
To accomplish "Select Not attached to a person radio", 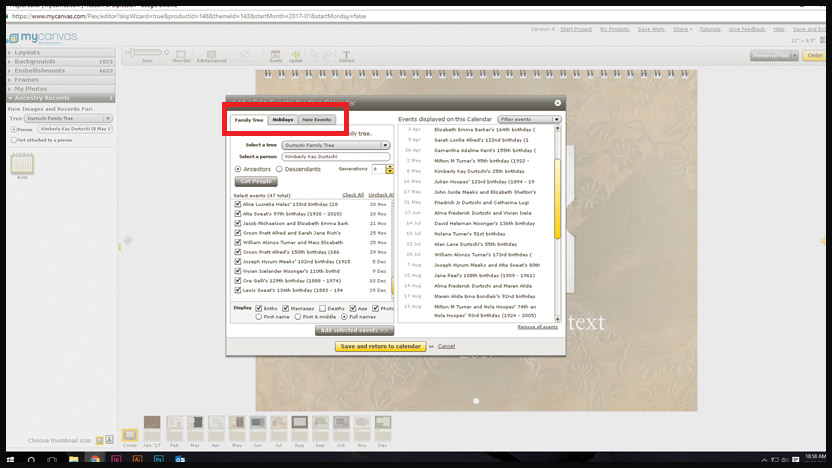I will [x=14, y=140].
